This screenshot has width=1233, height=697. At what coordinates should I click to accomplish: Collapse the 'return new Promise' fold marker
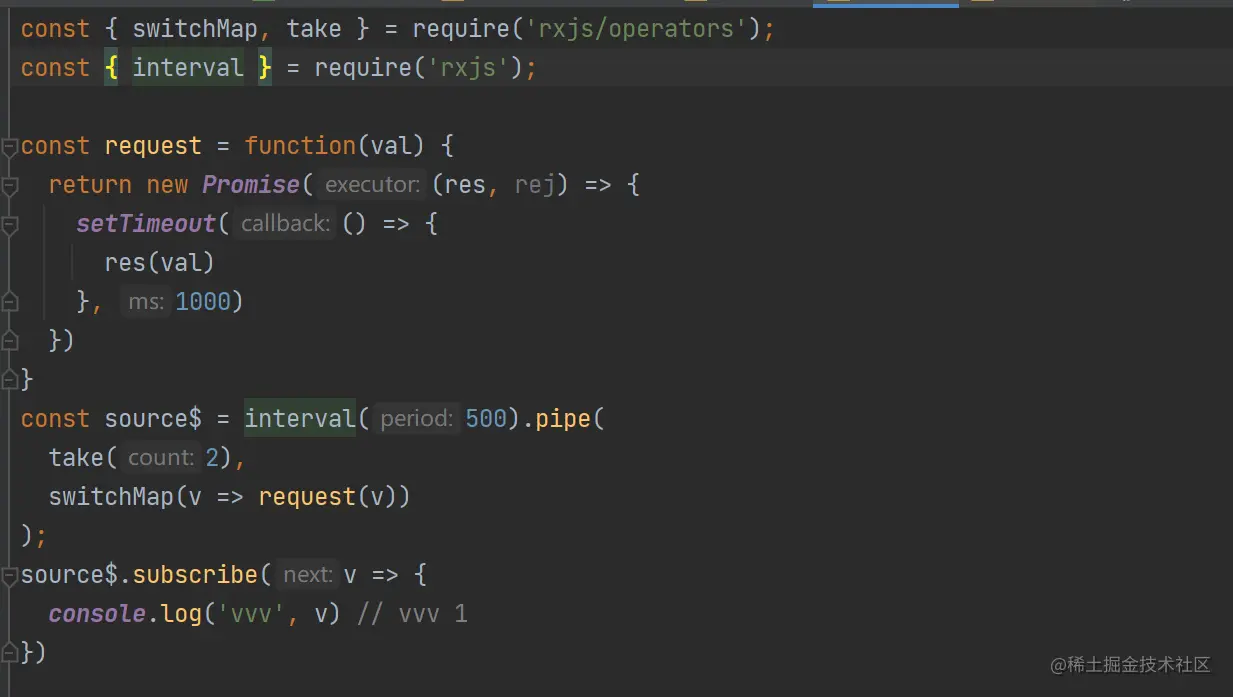click(9, 186)
